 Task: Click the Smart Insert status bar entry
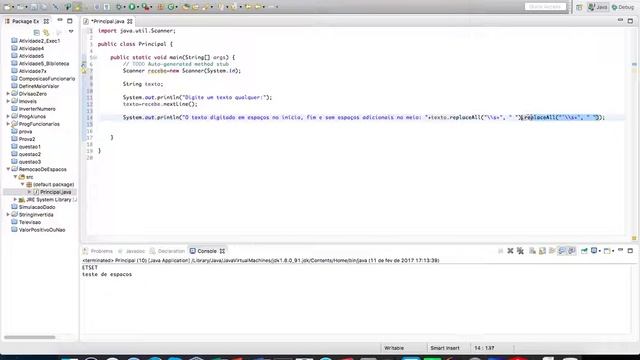[444, 348]
